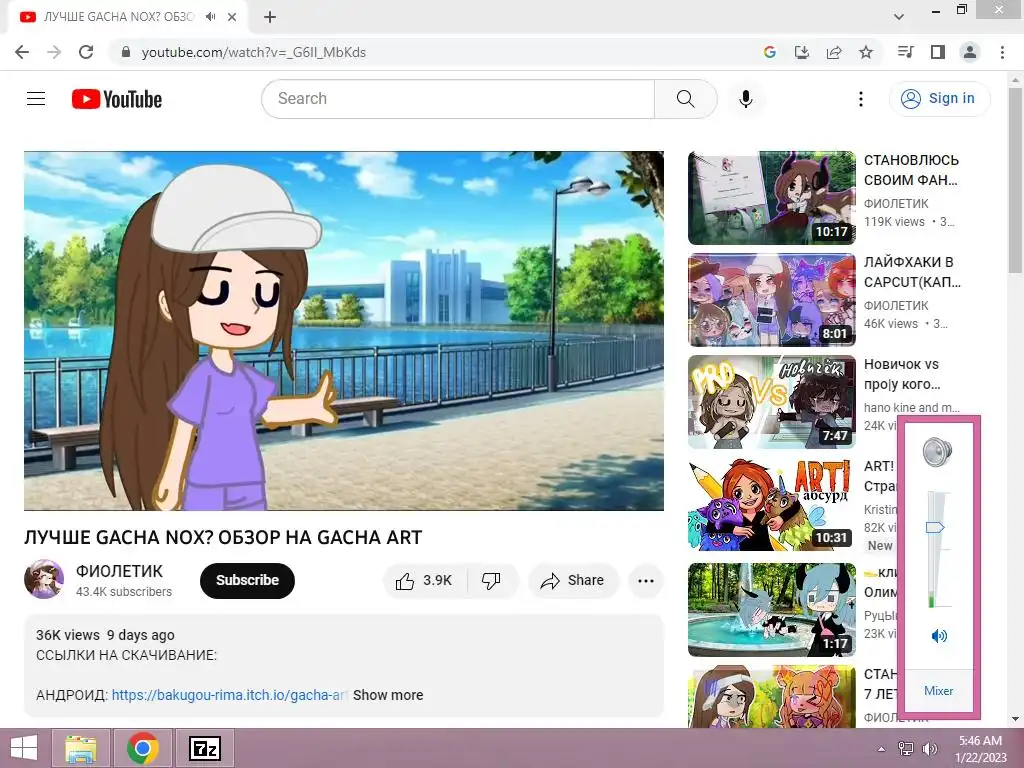Go to YouTube home via logo
The width and height of the screenshot is (1024, 768).
117,99
